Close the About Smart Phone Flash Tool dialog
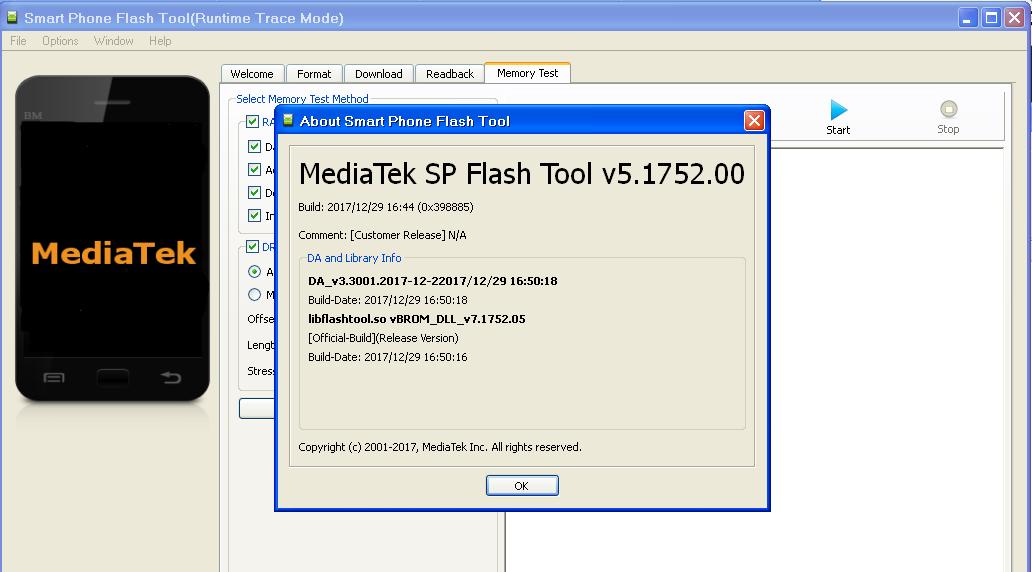The image size is (1032, 572). click(x=754, y=121)
